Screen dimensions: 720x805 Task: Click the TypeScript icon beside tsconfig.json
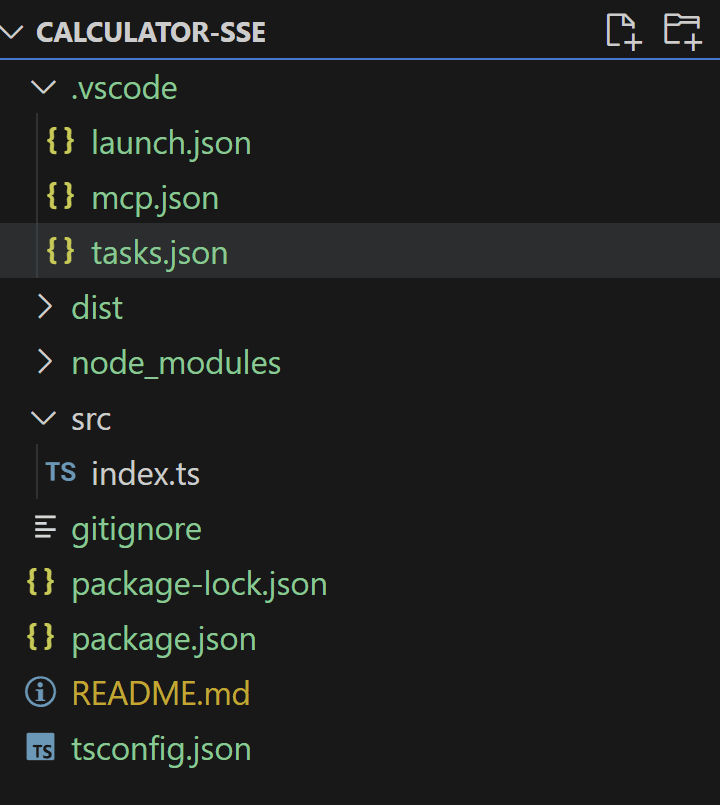(41, 747)
